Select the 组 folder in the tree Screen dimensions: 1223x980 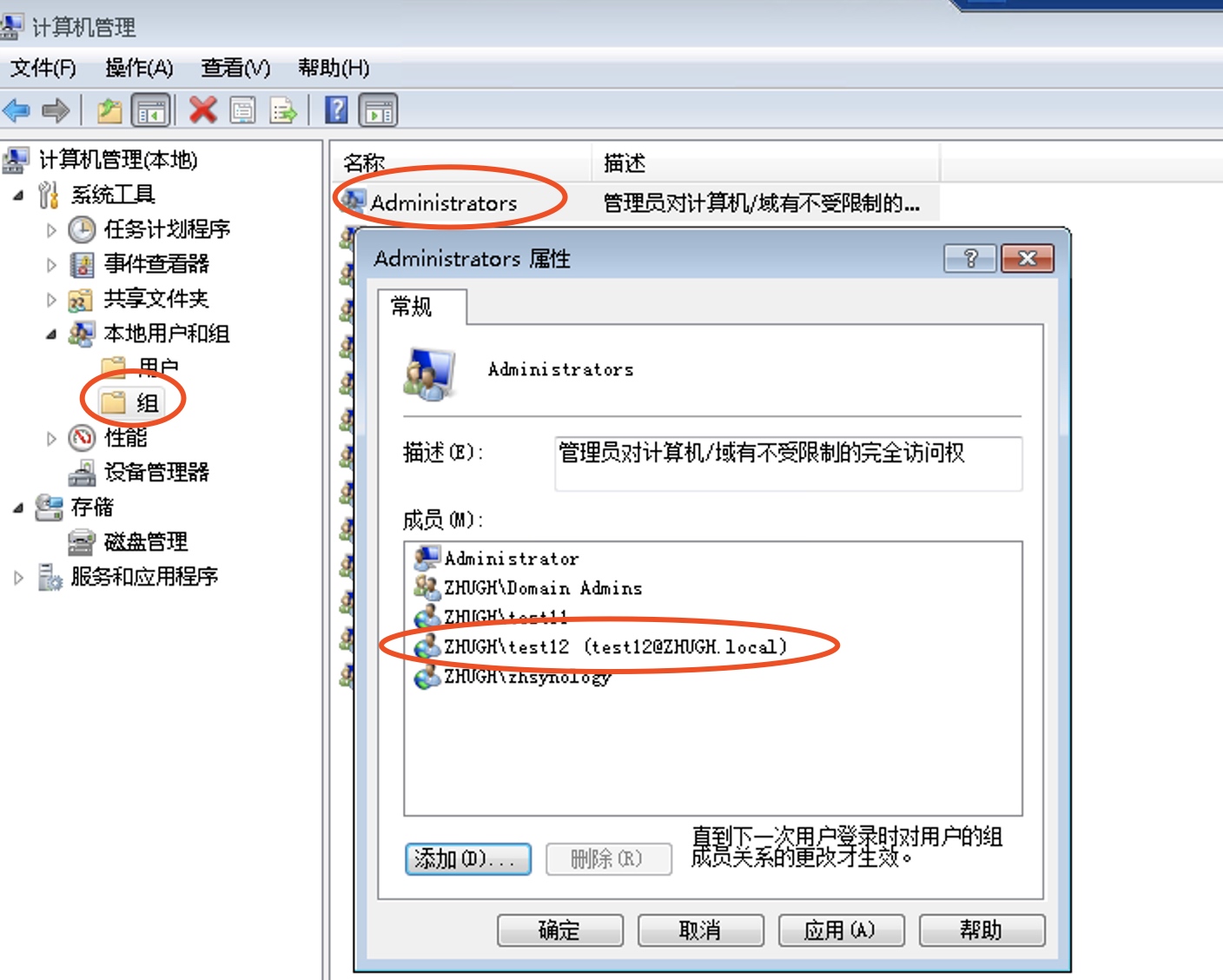[148, 403]
